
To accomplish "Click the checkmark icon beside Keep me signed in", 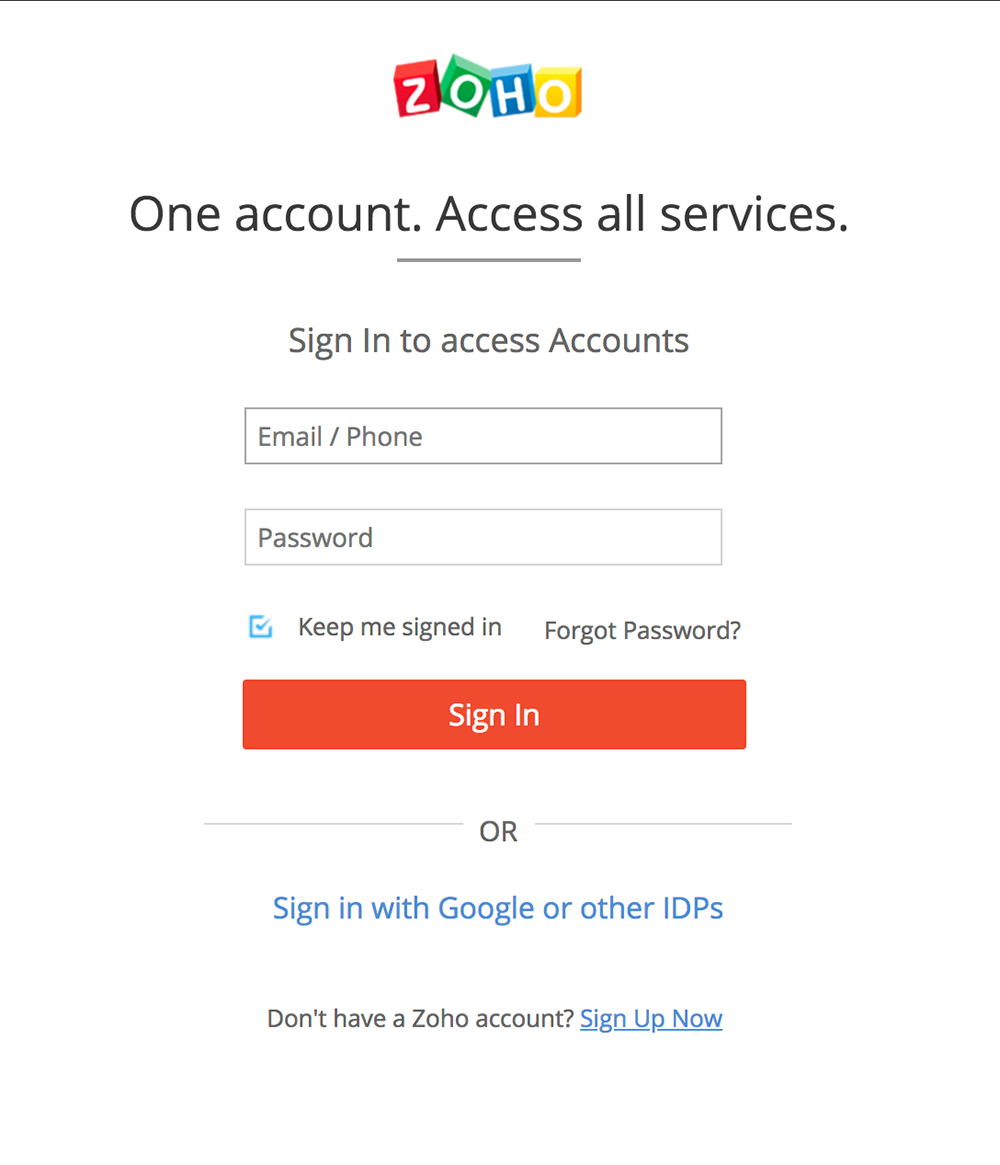I will [260, 627].
